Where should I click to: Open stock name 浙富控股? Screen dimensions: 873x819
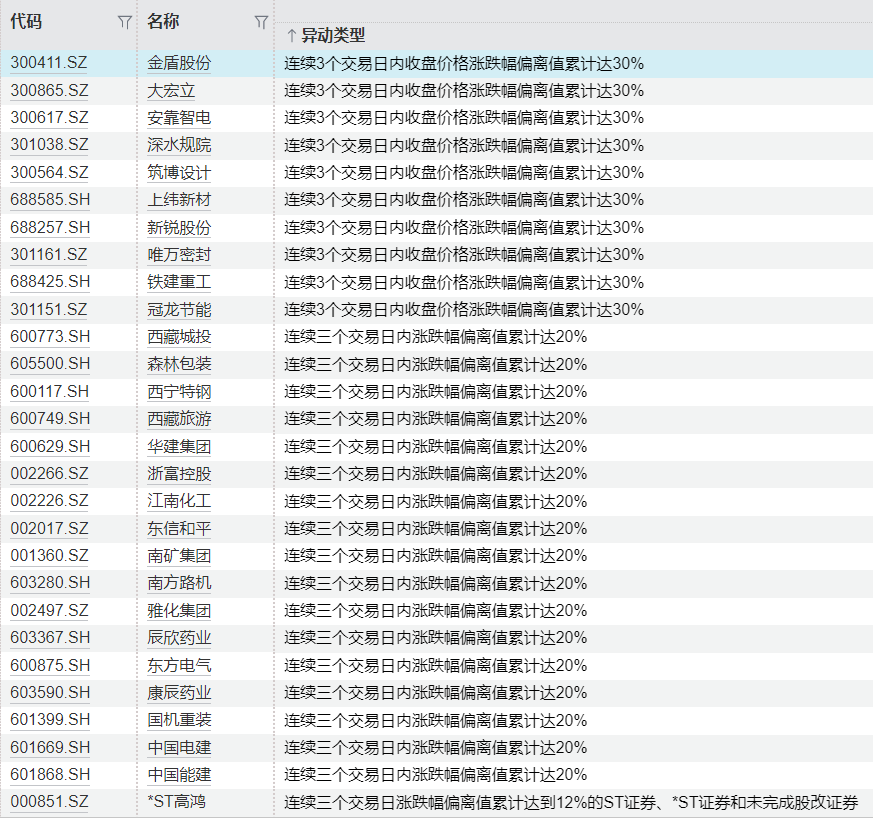pyautogui.click(x=179, y=473)
